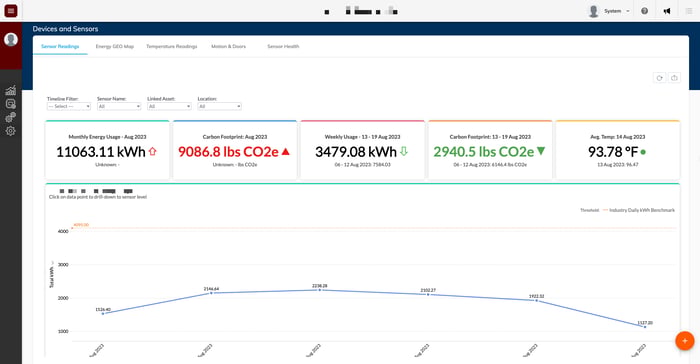Open the devices sidebar icon below analytics
Screen dimensions: 700x364
[x=10, y=104]
